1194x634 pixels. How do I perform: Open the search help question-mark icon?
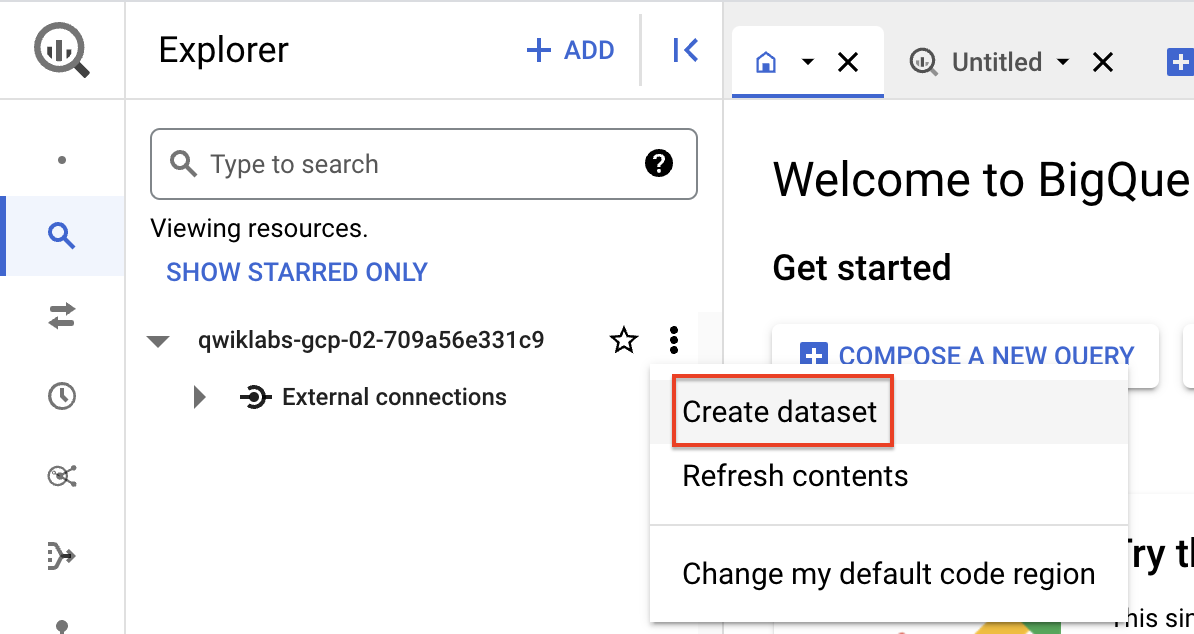click(x=659, y=163)
